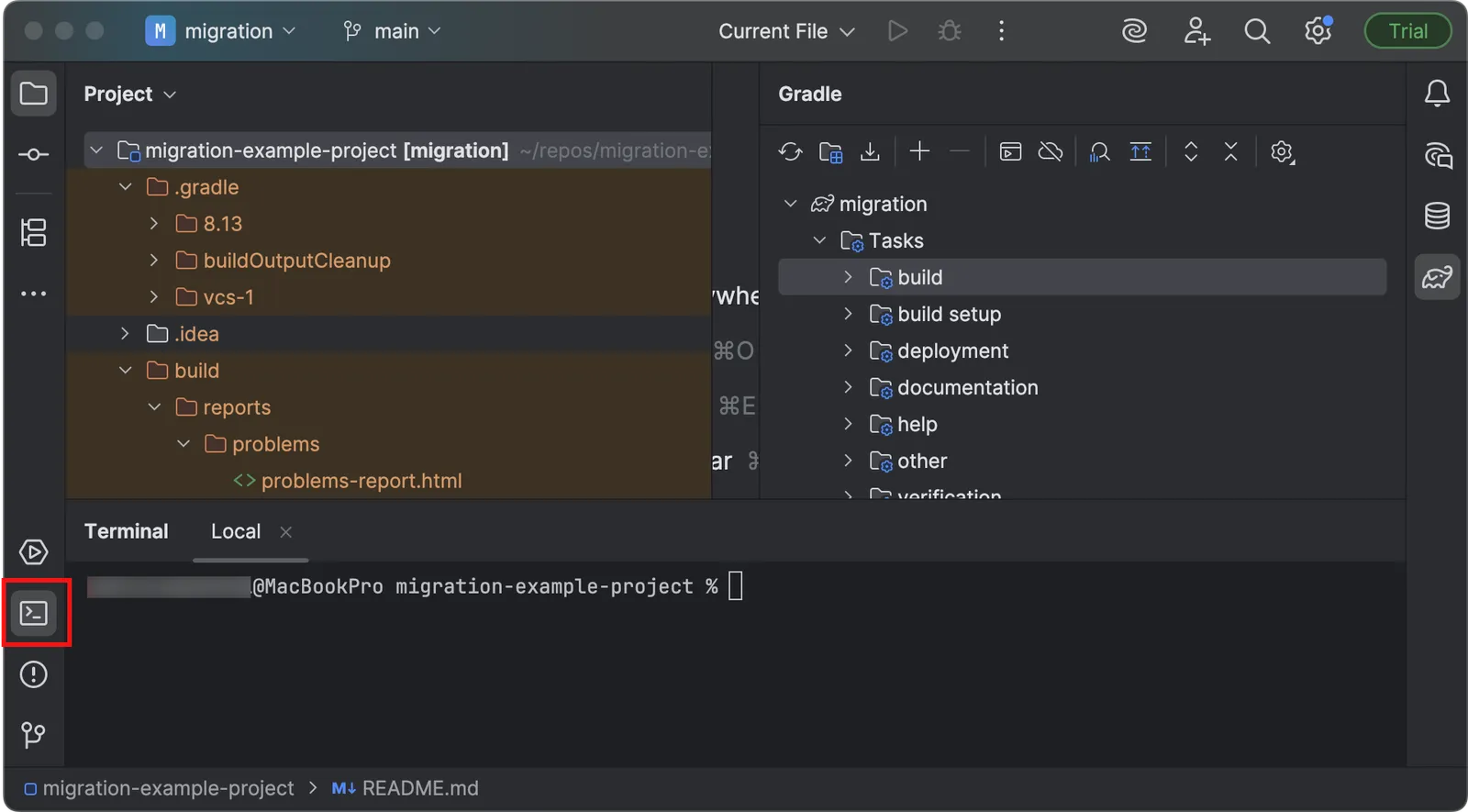1468x812 pixels.
Task: Open the Services/Run tool window icon
Action: [x=34, y=552]
